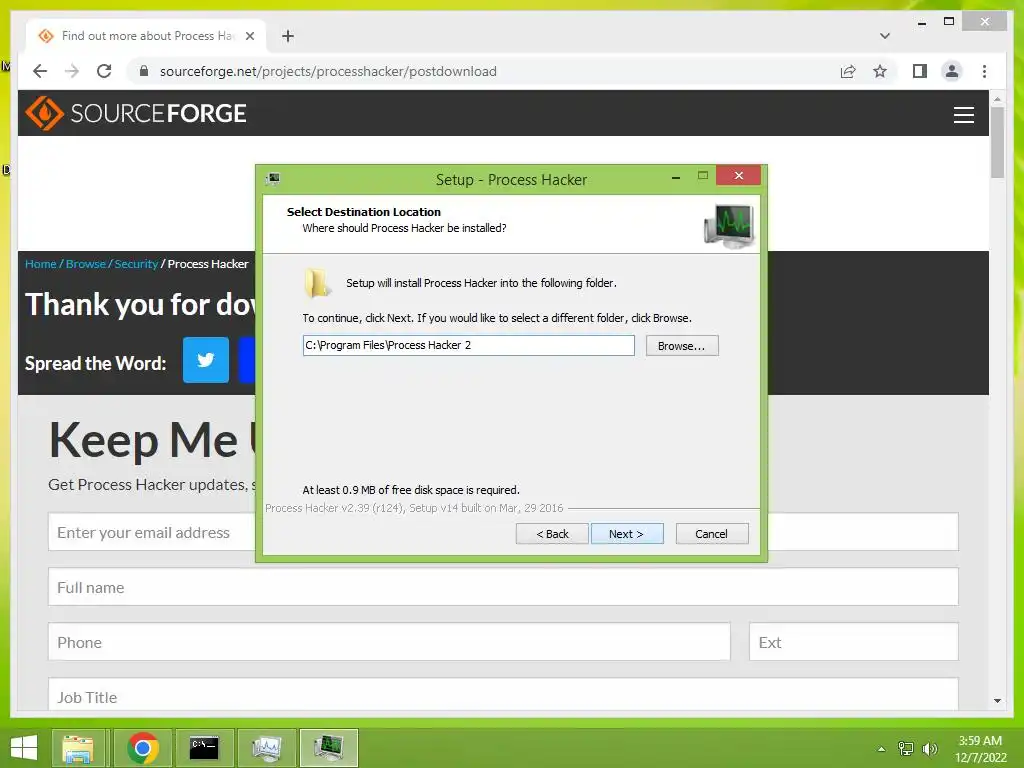
Task: Click the folder icon in setup dialog
Action: point(317,283)
